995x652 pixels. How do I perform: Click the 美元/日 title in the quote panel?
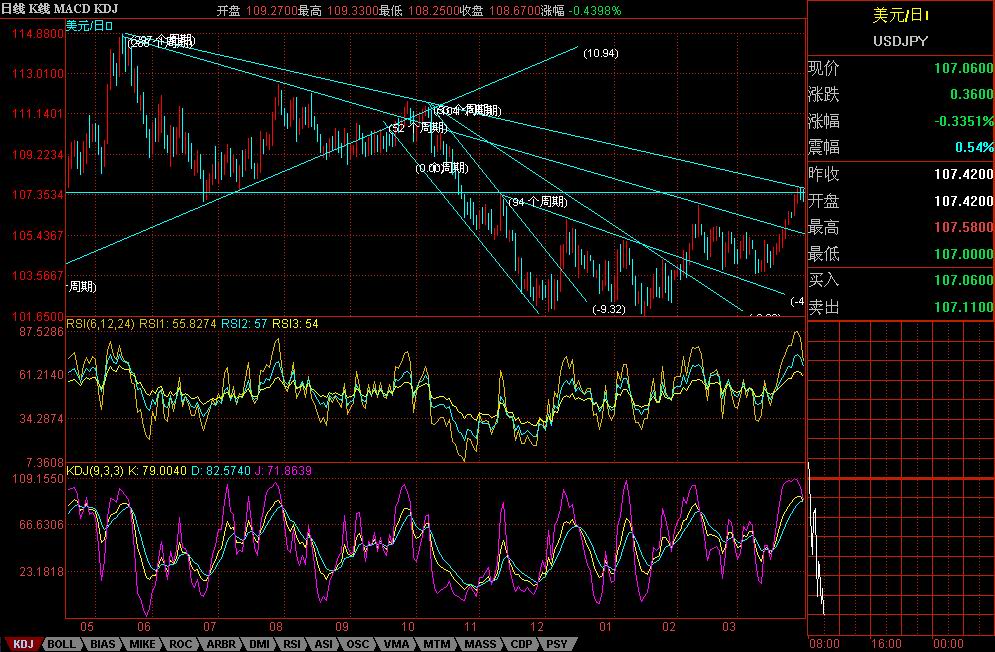coord(900,15)
